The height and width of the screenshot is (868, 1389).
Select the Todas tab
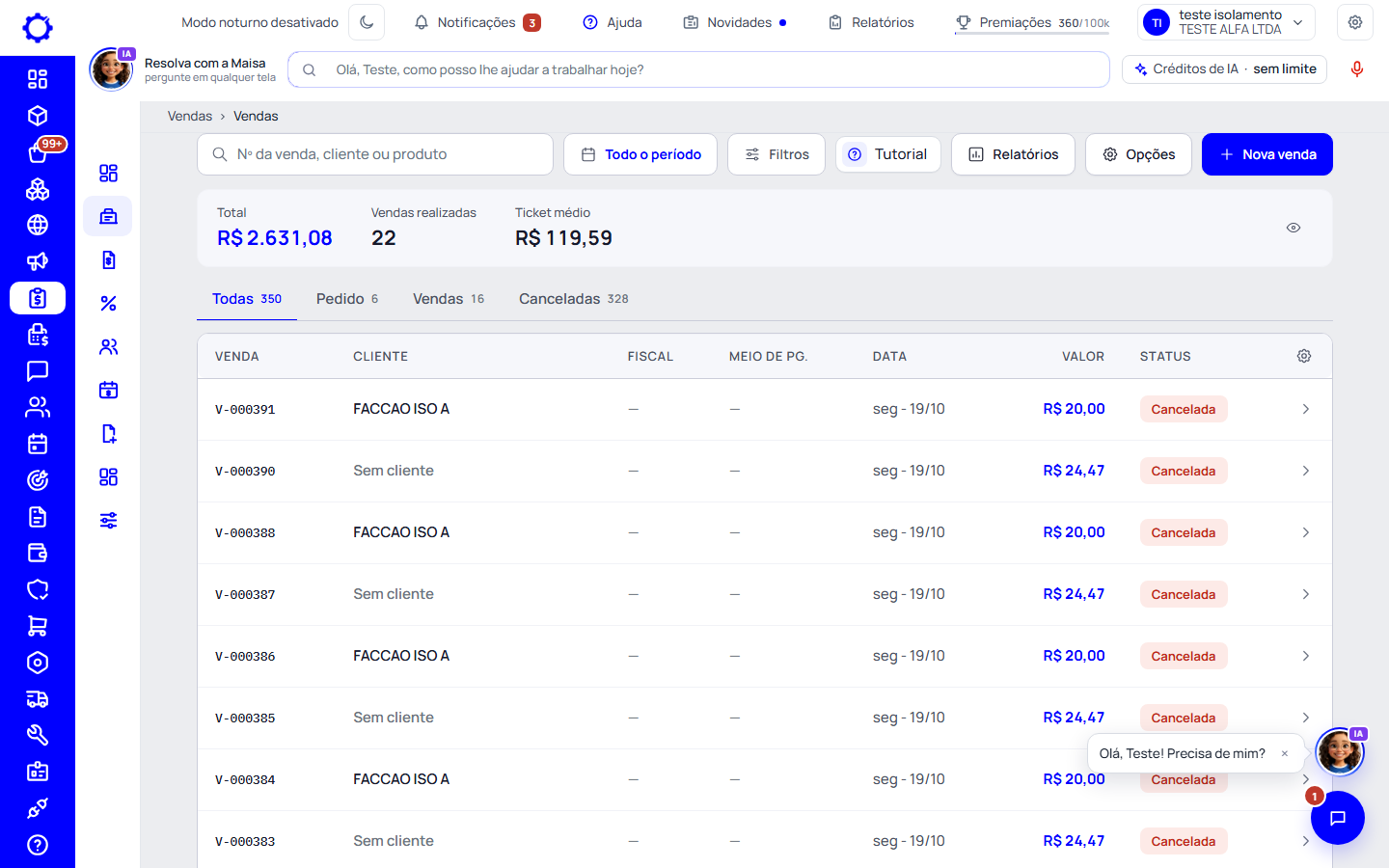(247, 299)
